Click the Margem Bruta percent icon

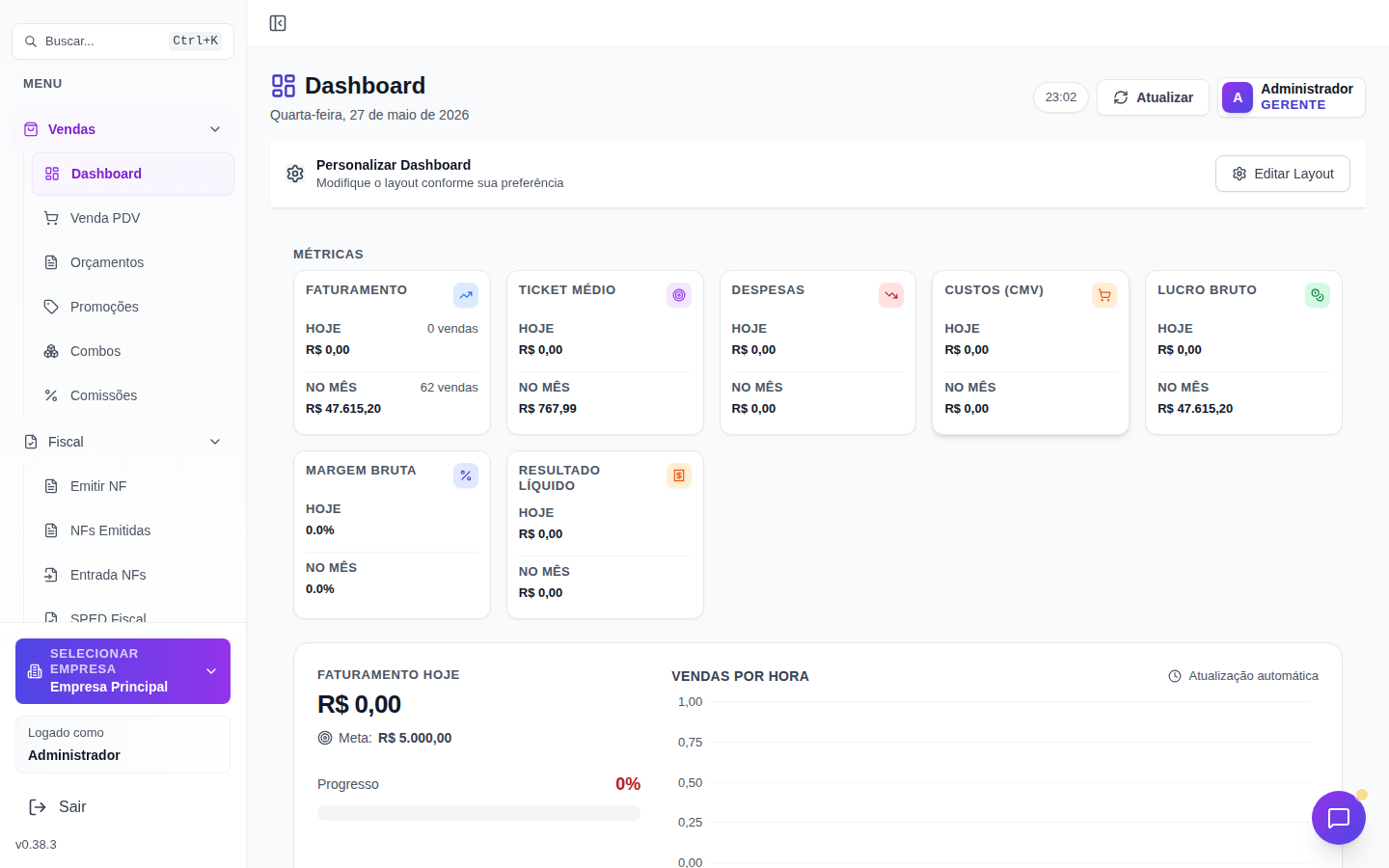pyautogui.click(x=466, y=475)
